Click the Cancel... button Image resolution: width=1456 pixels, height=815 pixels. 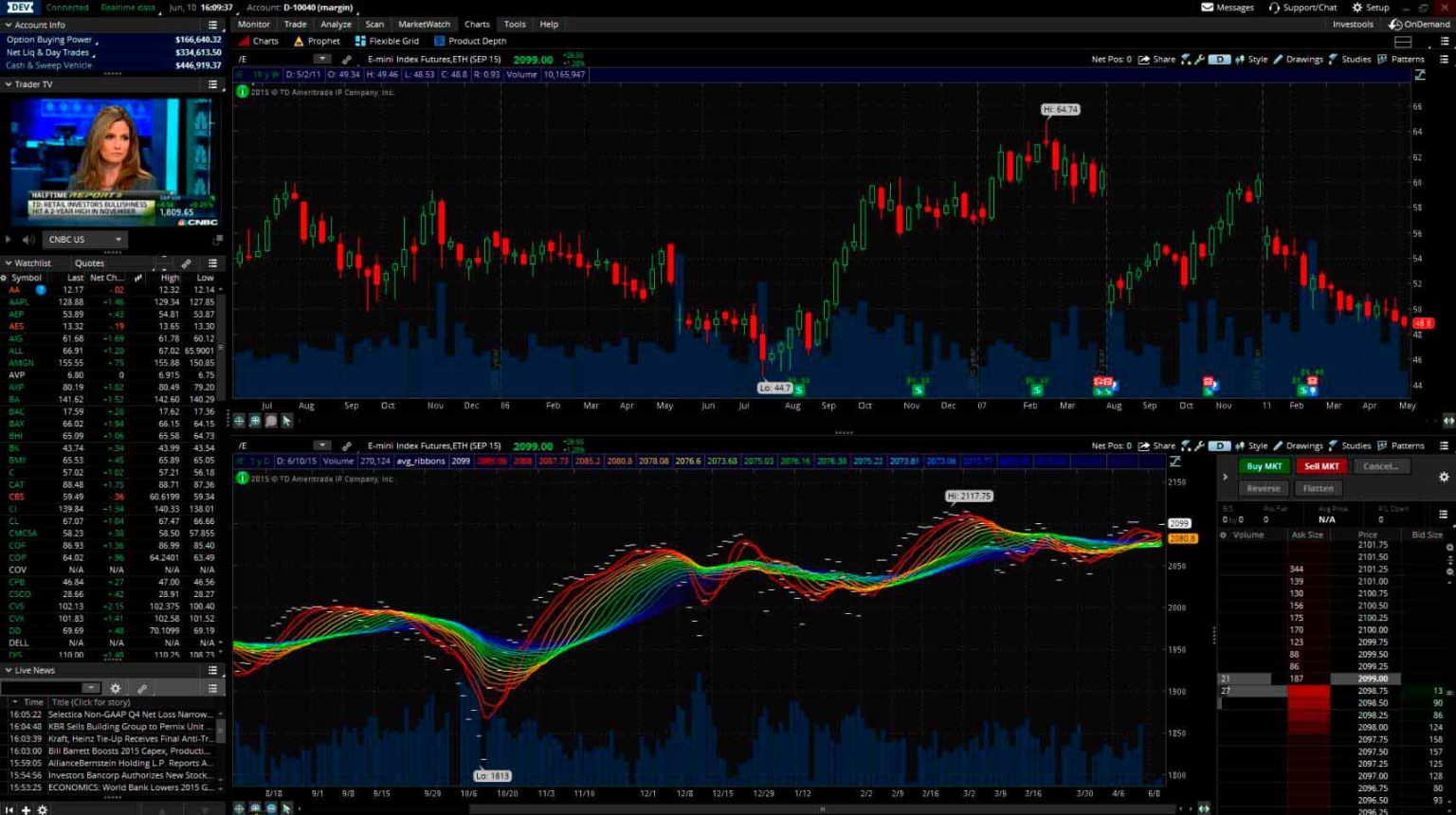pos(1381,466)
